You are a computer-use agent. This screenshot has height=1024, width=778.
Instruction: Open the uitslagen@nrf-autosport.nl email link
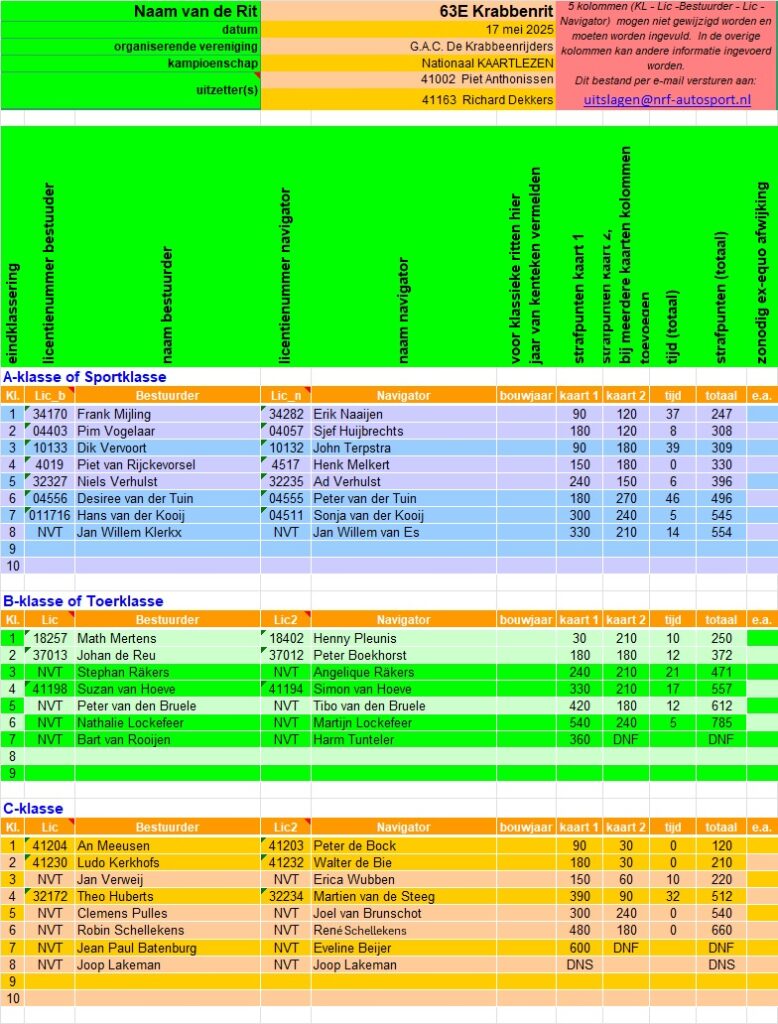pyautogui.click(x=666, y=100)
